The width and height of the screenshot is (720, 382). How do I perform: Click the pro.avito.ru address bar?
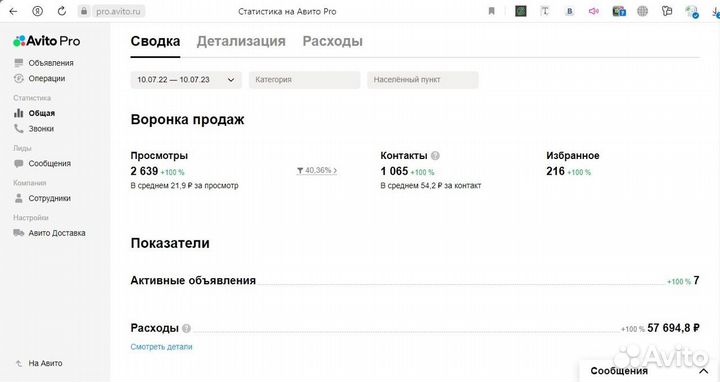(x=118, y=11)
